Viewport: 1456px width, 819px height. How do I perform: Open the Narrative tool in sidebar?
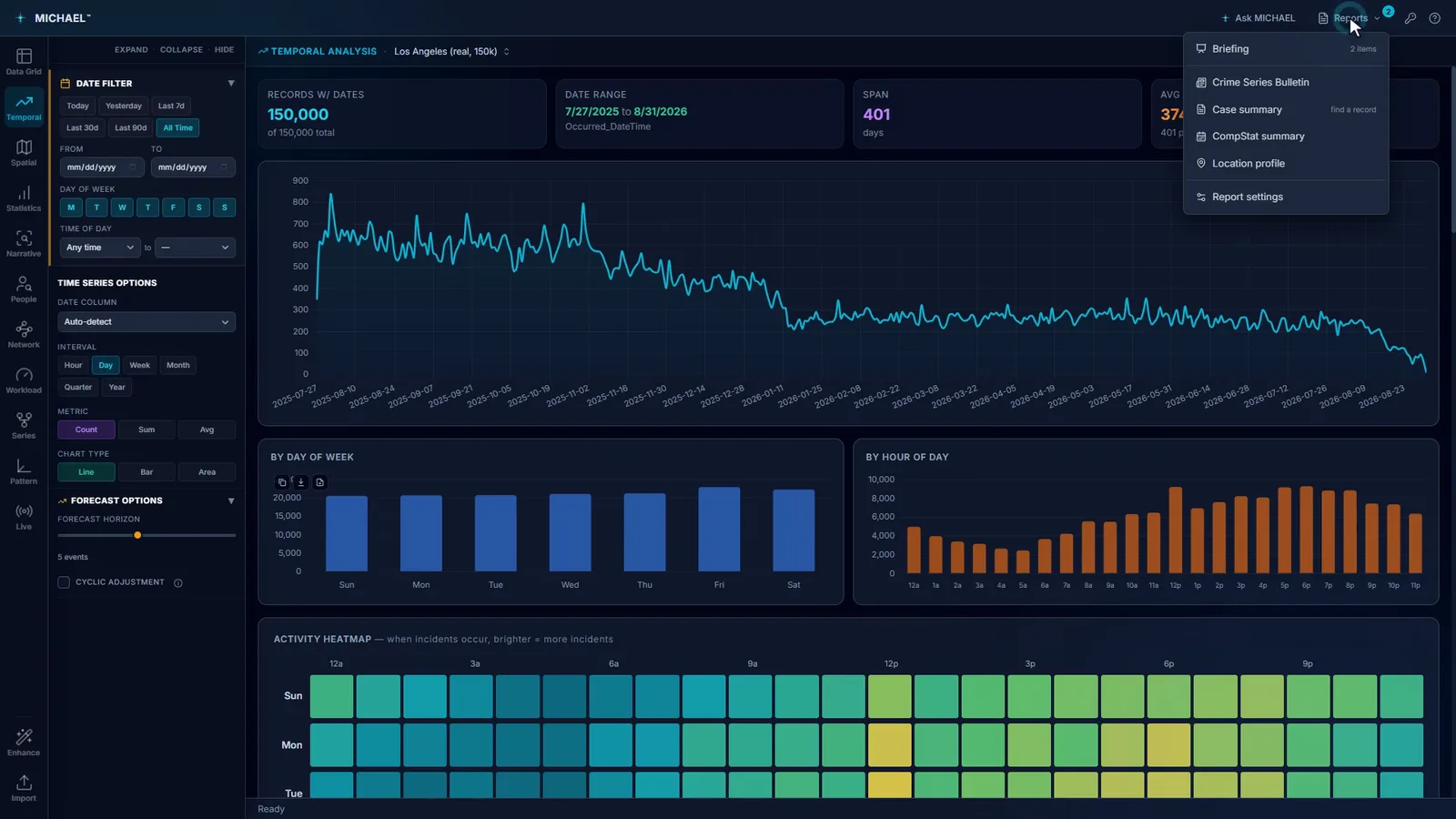point(24,244)
